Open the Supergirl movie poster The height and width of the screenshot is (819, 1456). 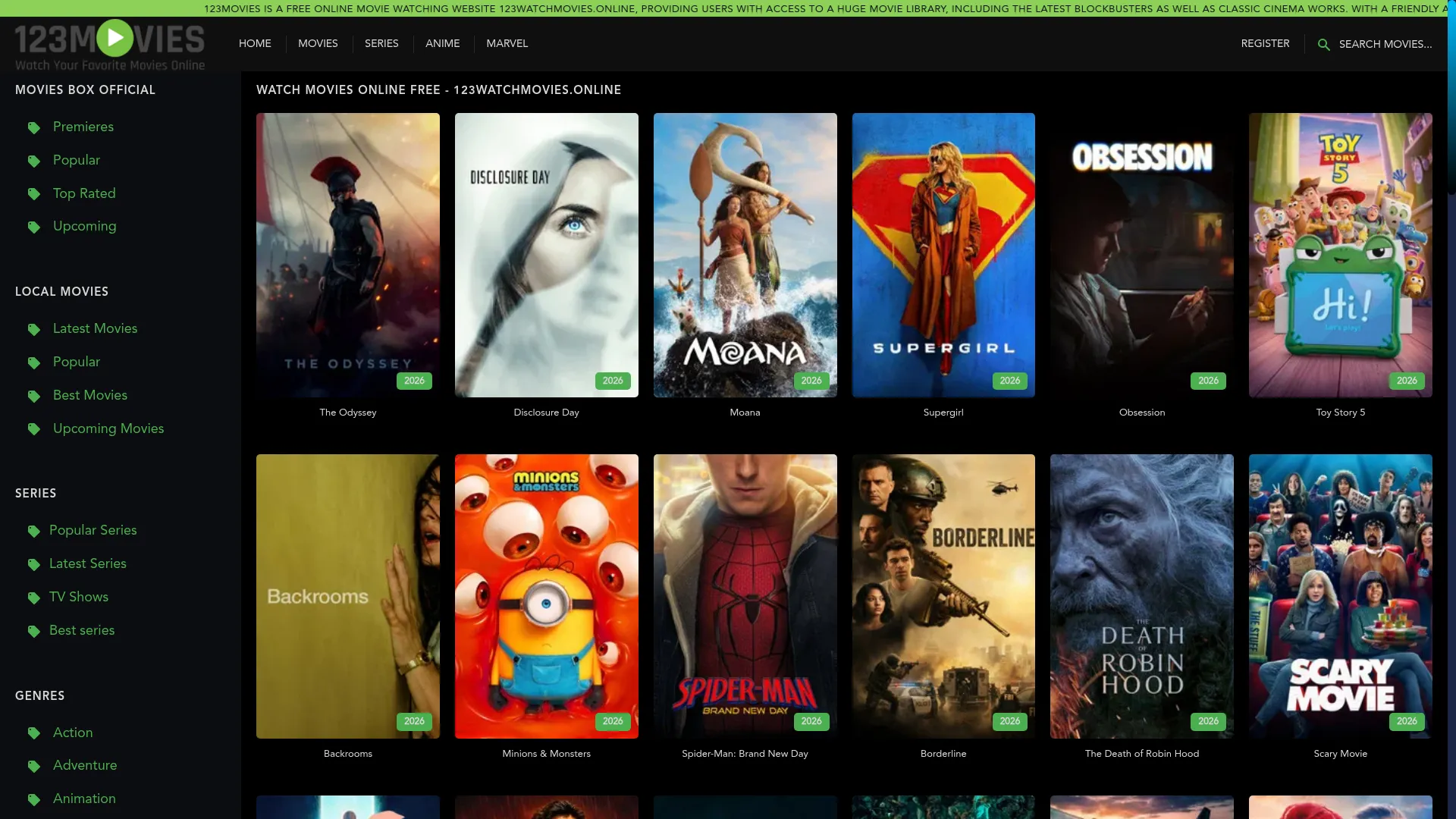point(943,255)
